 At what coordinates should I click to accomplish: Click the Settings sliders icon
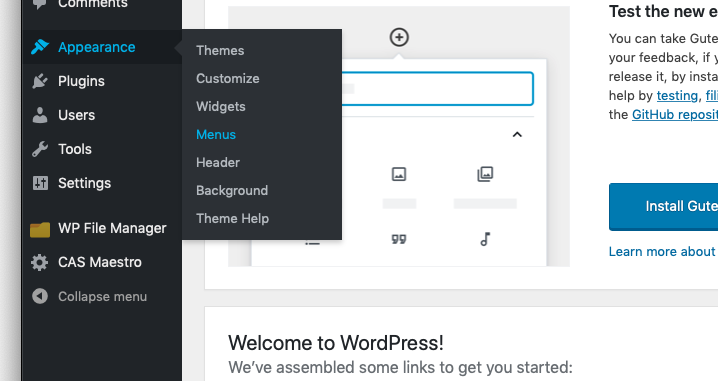pyautogui.click(x=40, y=183)
